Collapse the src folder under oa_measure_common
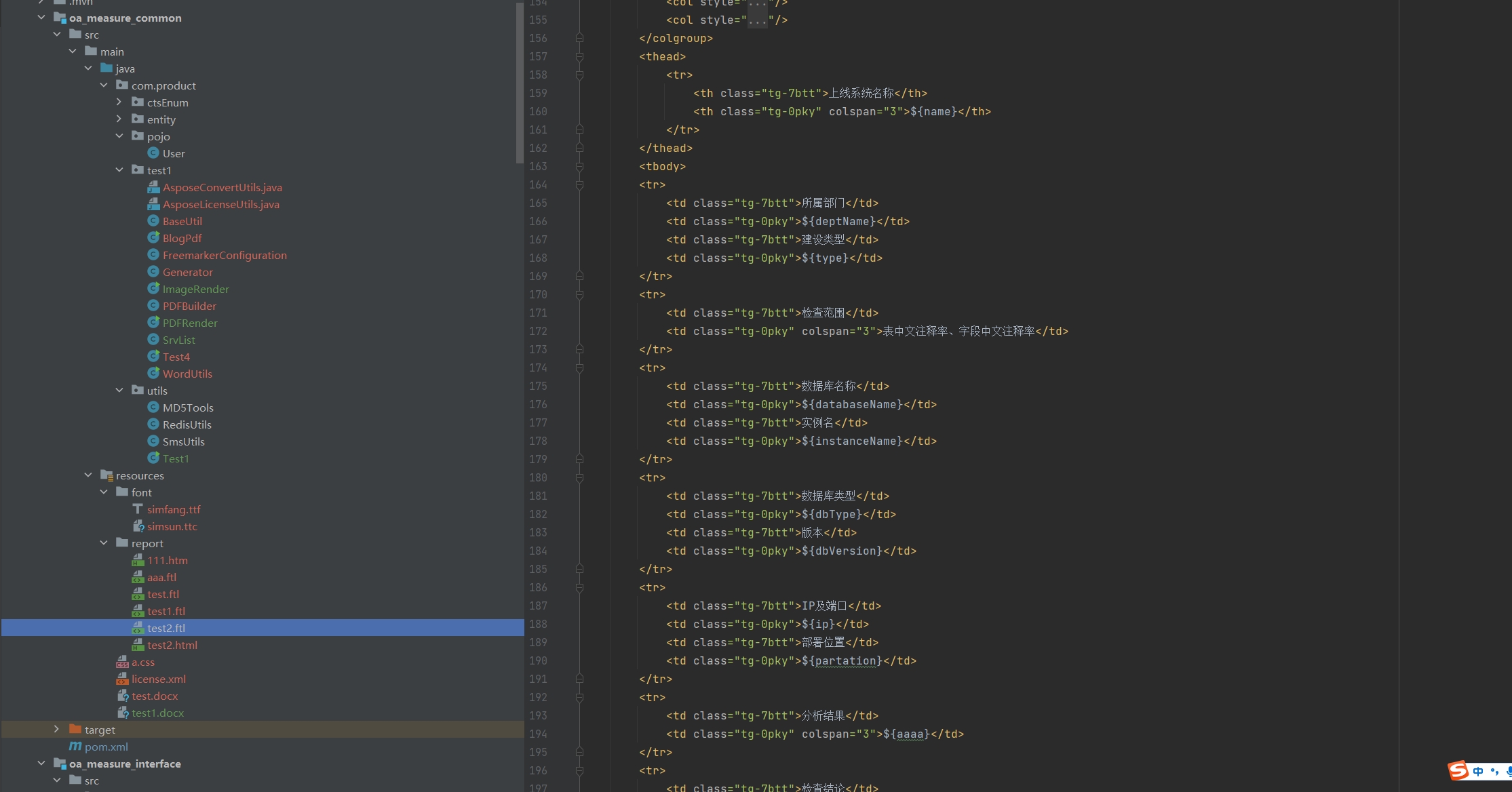This screenshot has height=792, width=1512. [x=57, y=35]
